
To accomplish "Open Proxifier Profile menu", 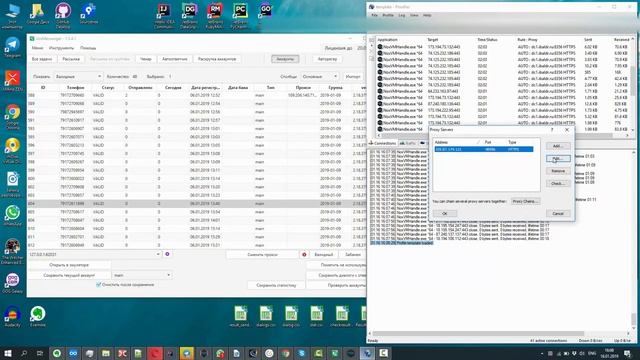I will click(x=388, y=16).
